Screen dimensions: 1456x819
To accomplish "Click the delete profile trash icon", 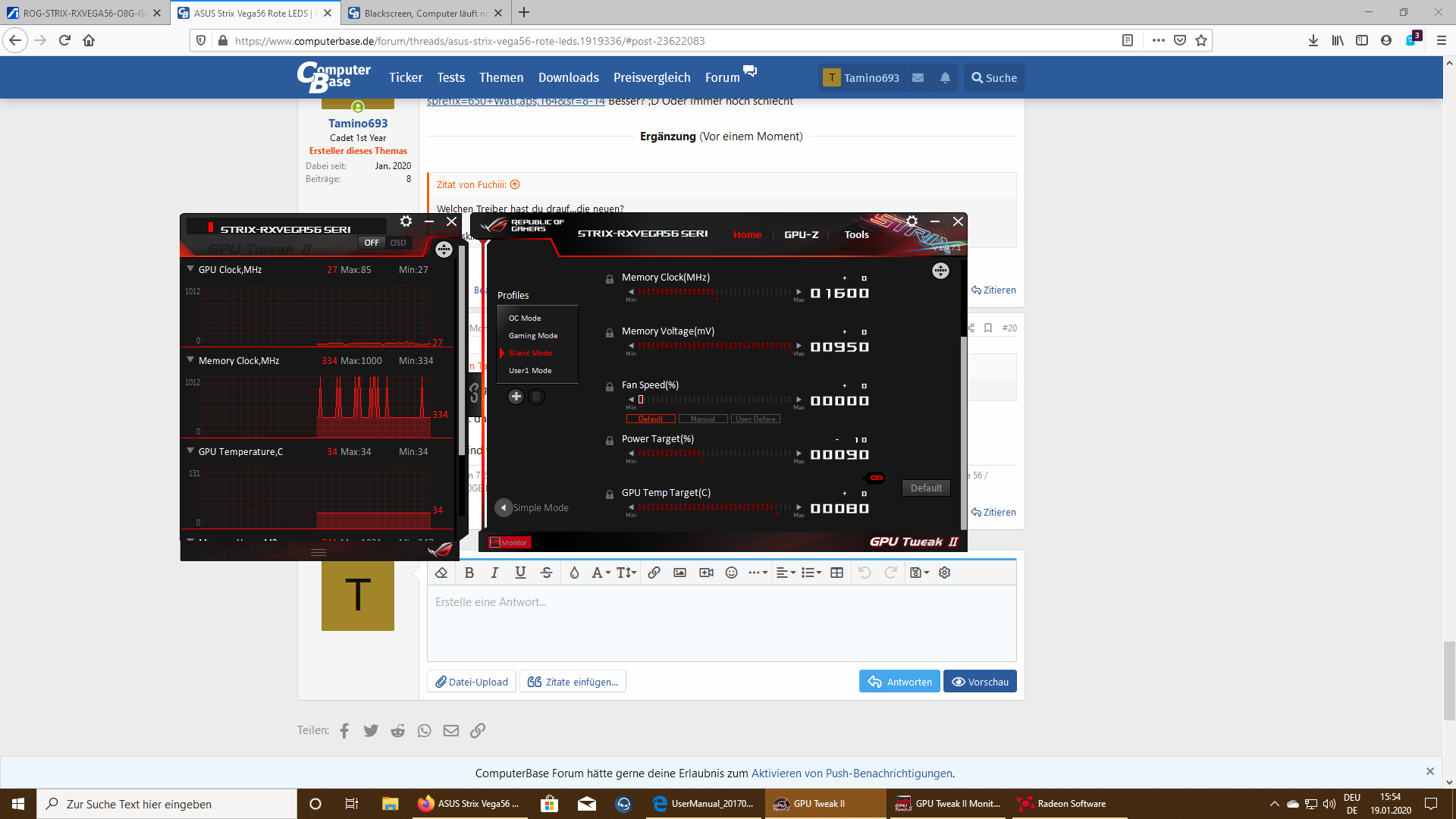I will tap(536, 396).
